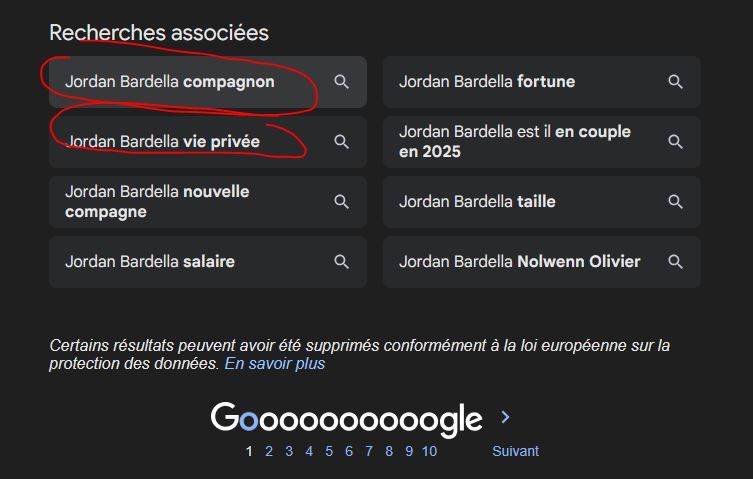This screenshot has width=753, height=479.
Task: Click magnifier icon beside 'Jordan Bardella taille'
Action: [675, 202]
